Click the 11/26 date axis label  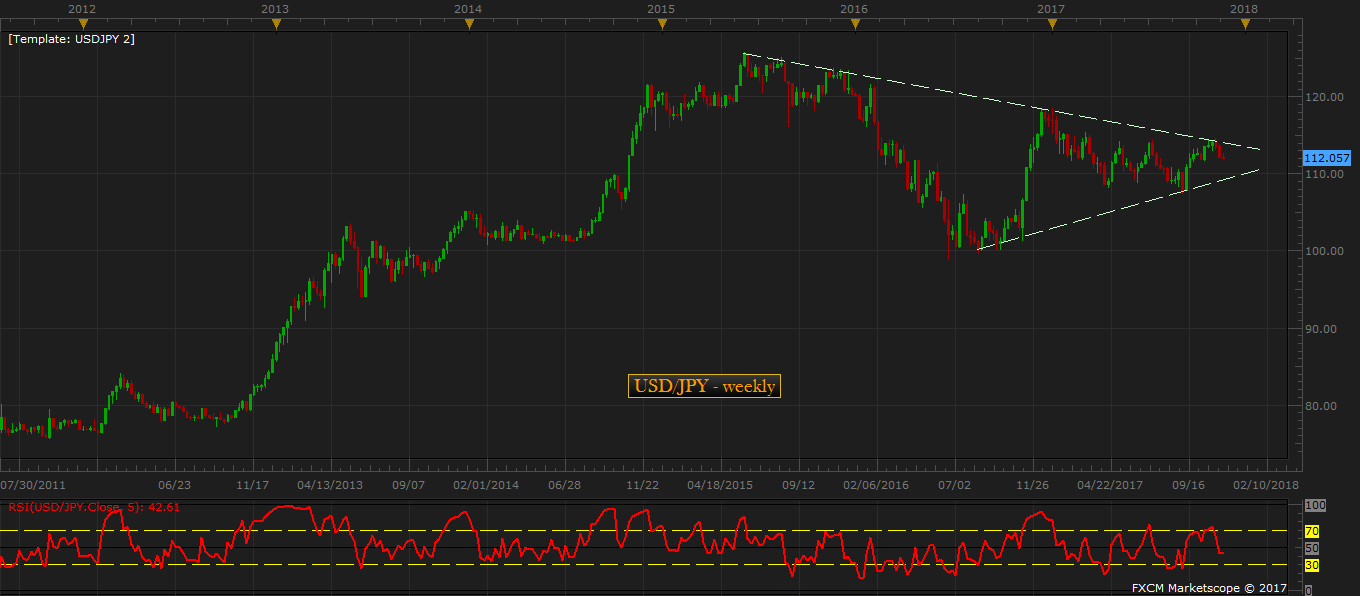coord(1032,485)
